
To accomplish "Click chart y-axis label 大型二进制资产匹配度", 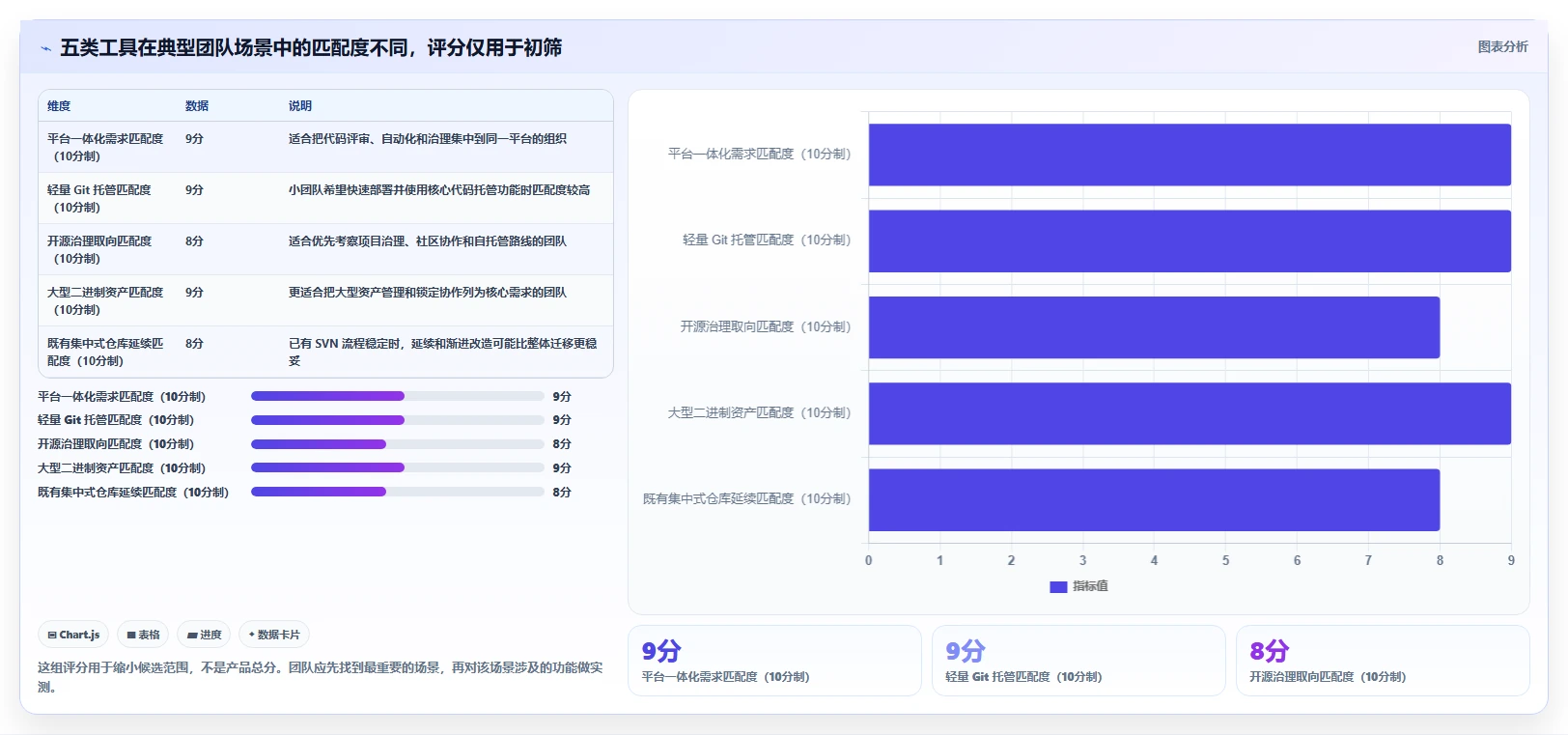I will 759,413.
